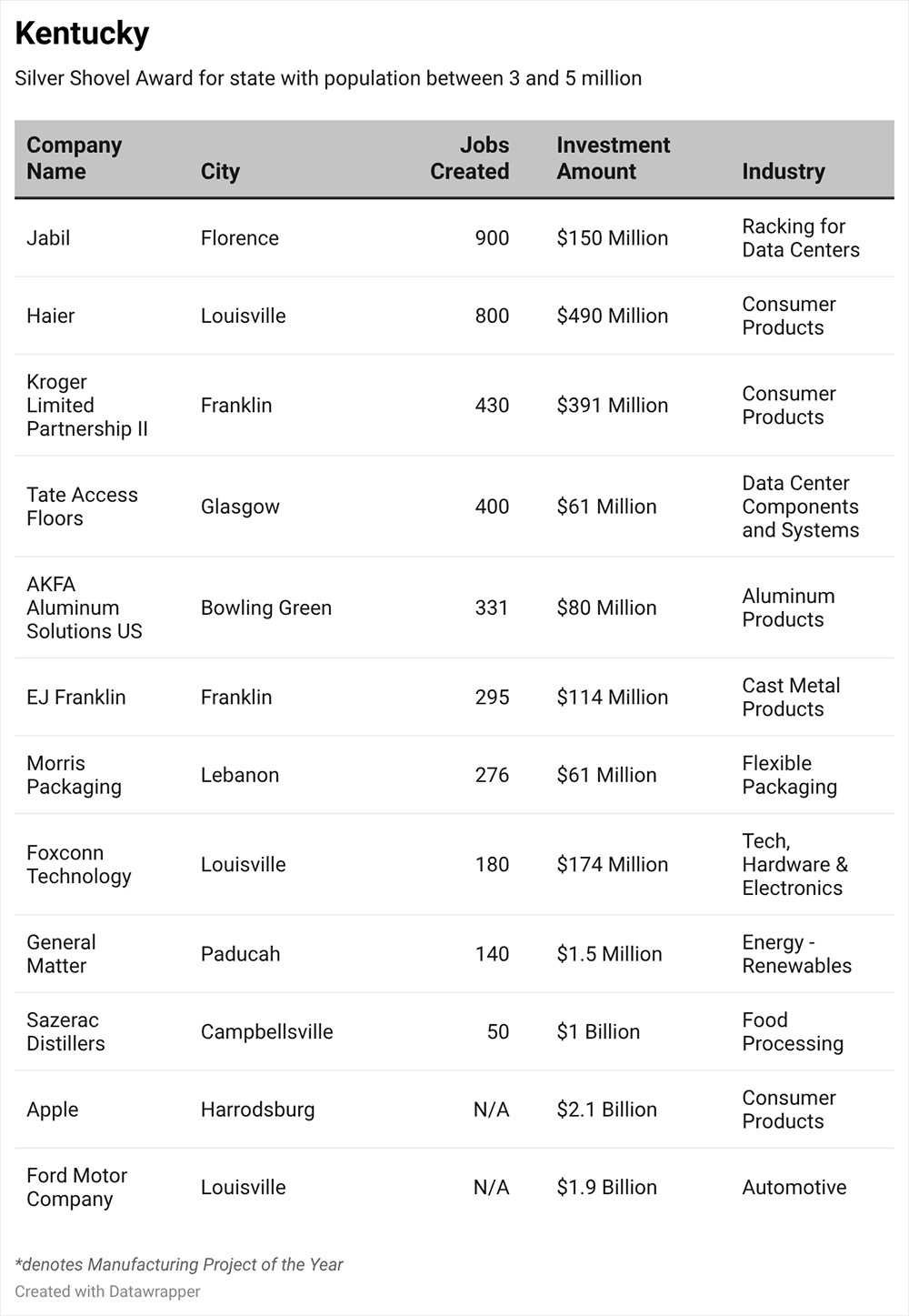
Task: Select the Industry column header
Action: coord(784,171)
